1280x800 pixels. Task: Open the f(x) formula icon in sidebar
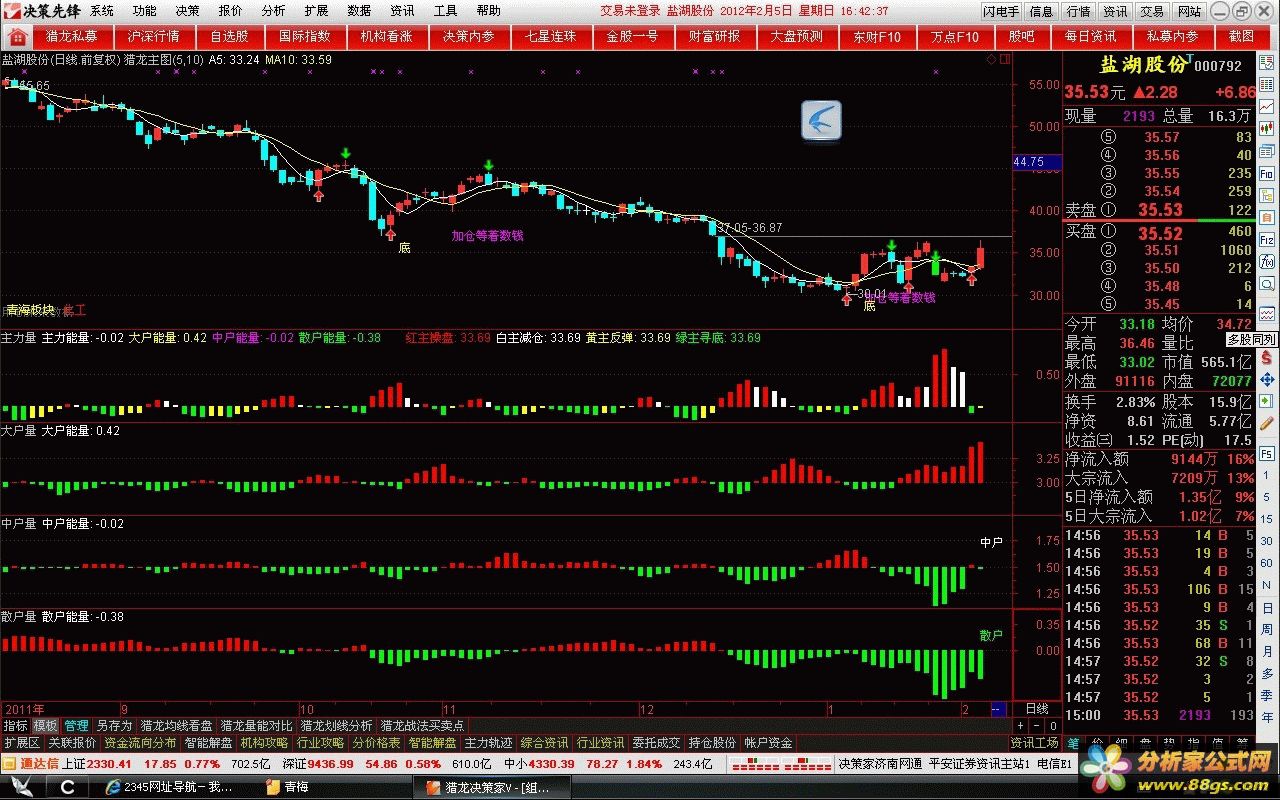[x=1267, y=261]
